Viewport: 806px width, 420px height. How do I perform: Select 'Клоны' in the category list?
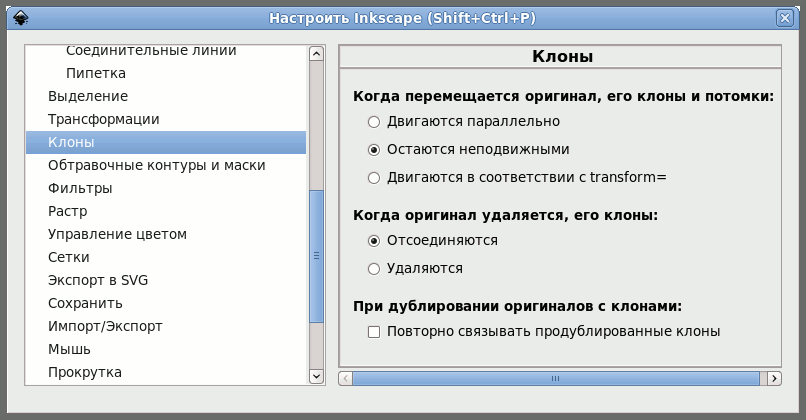[166, 142]
